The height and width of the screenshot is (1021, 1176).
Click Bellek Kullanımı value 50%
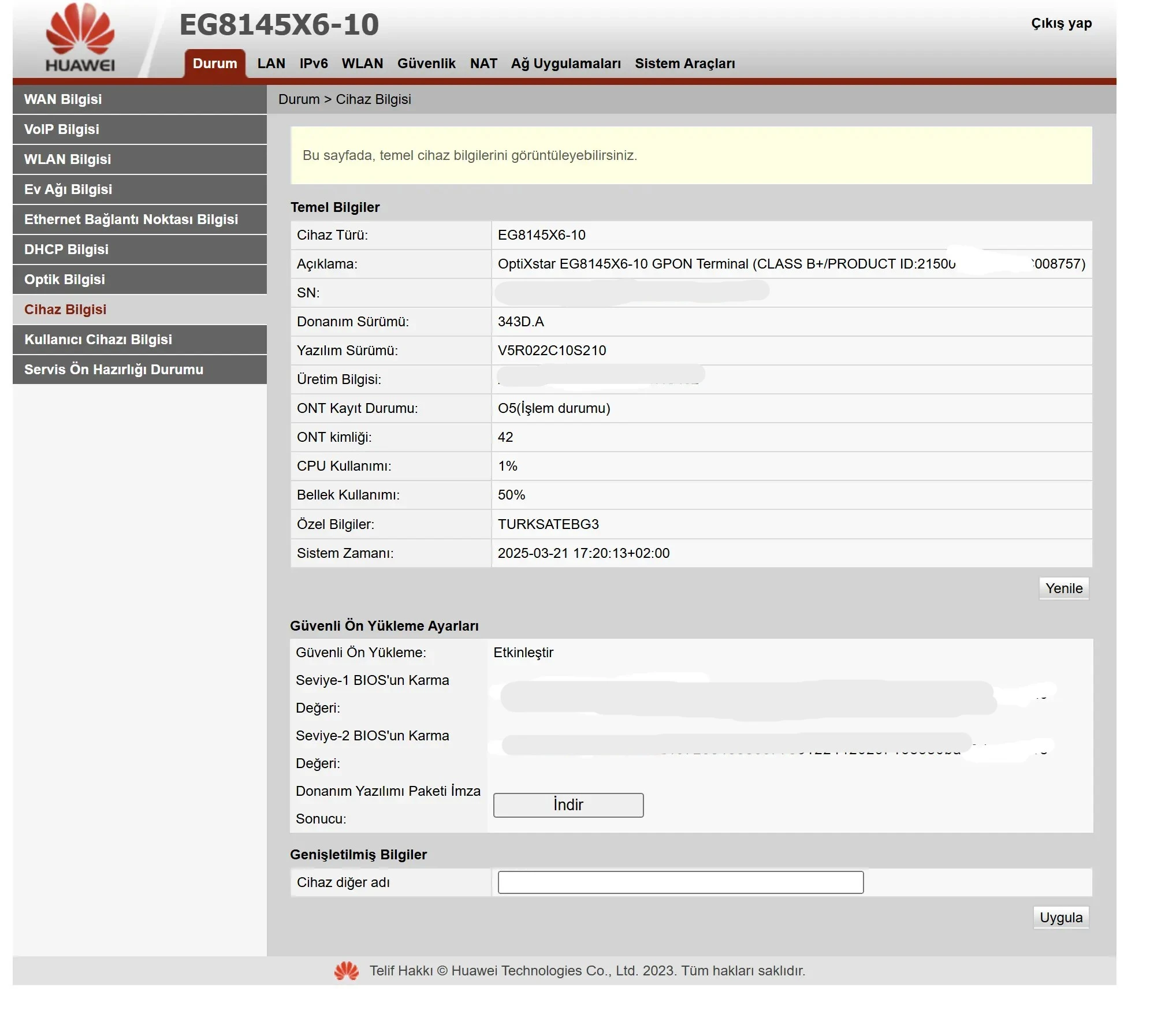click(x=512, y=495)
